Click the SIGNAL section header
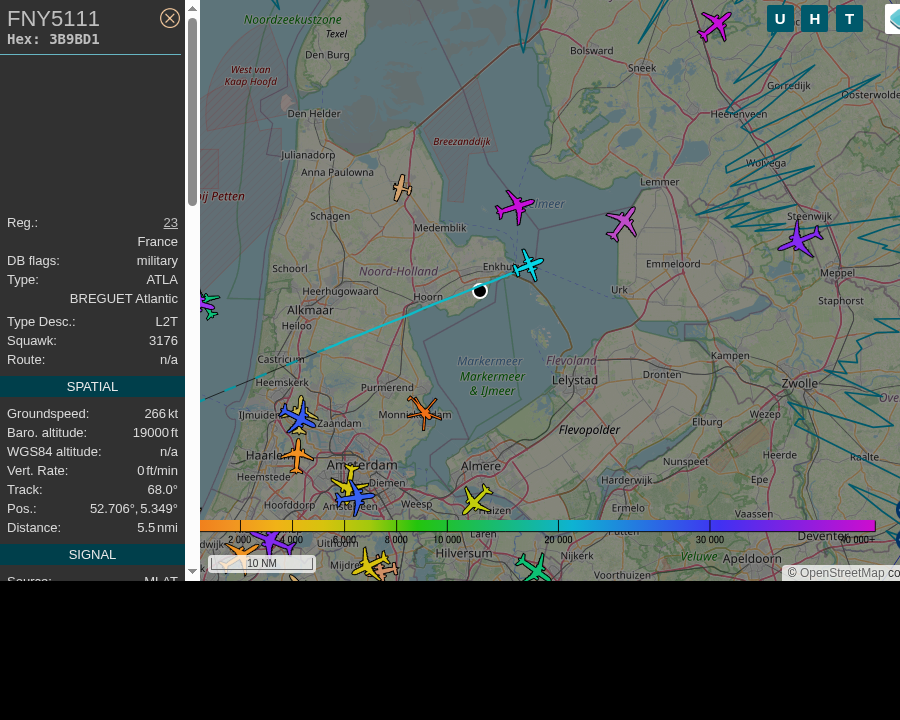Image resolution: width=900 pixels, height=720 pixels. 92,555
